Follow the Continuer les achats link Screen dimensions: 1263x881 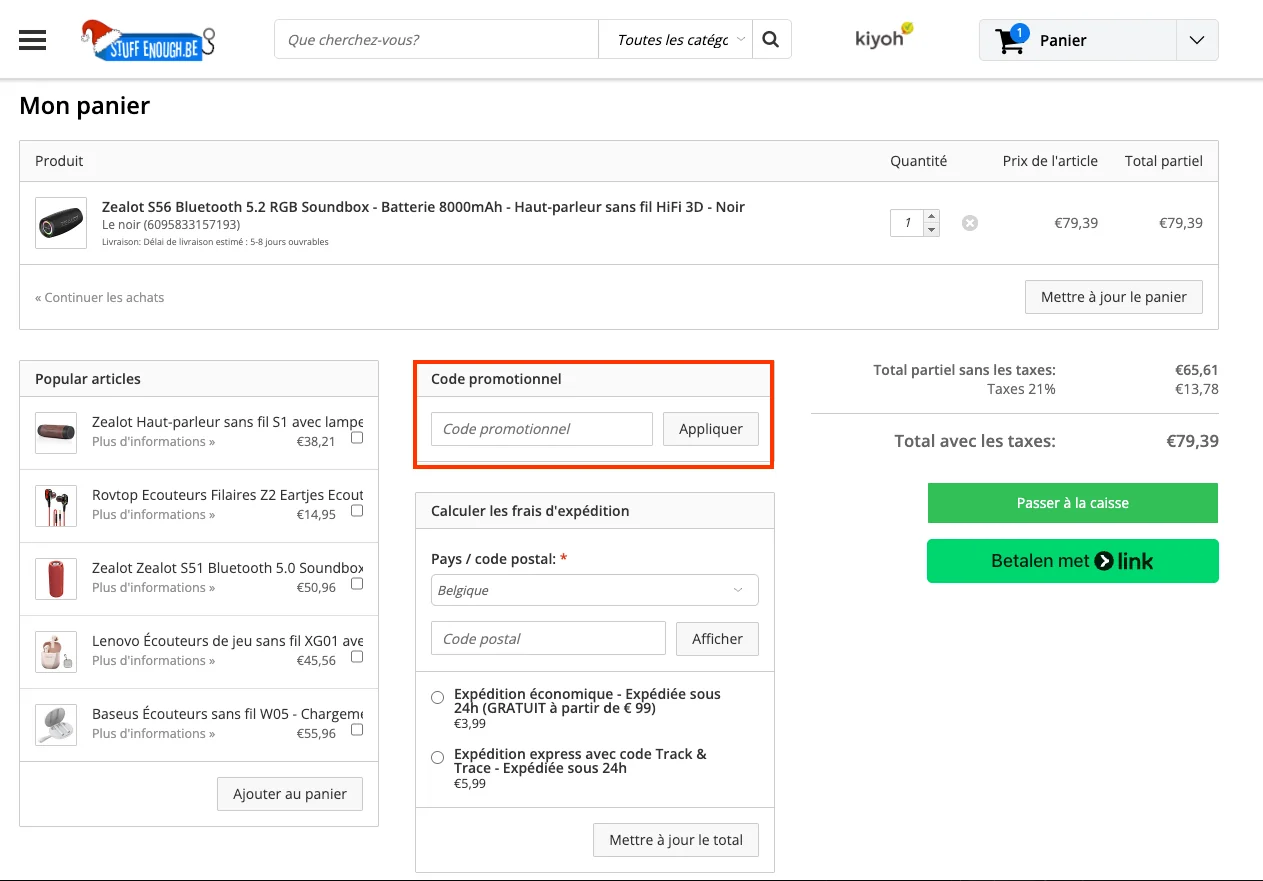(x=100, y=297)
